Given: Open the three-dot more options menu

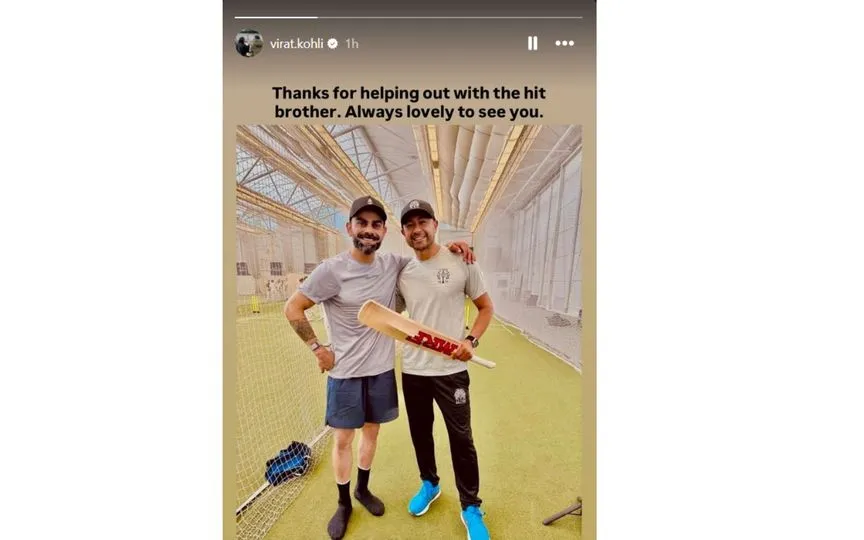Looking at the screenshot, I should coord(565,43).
